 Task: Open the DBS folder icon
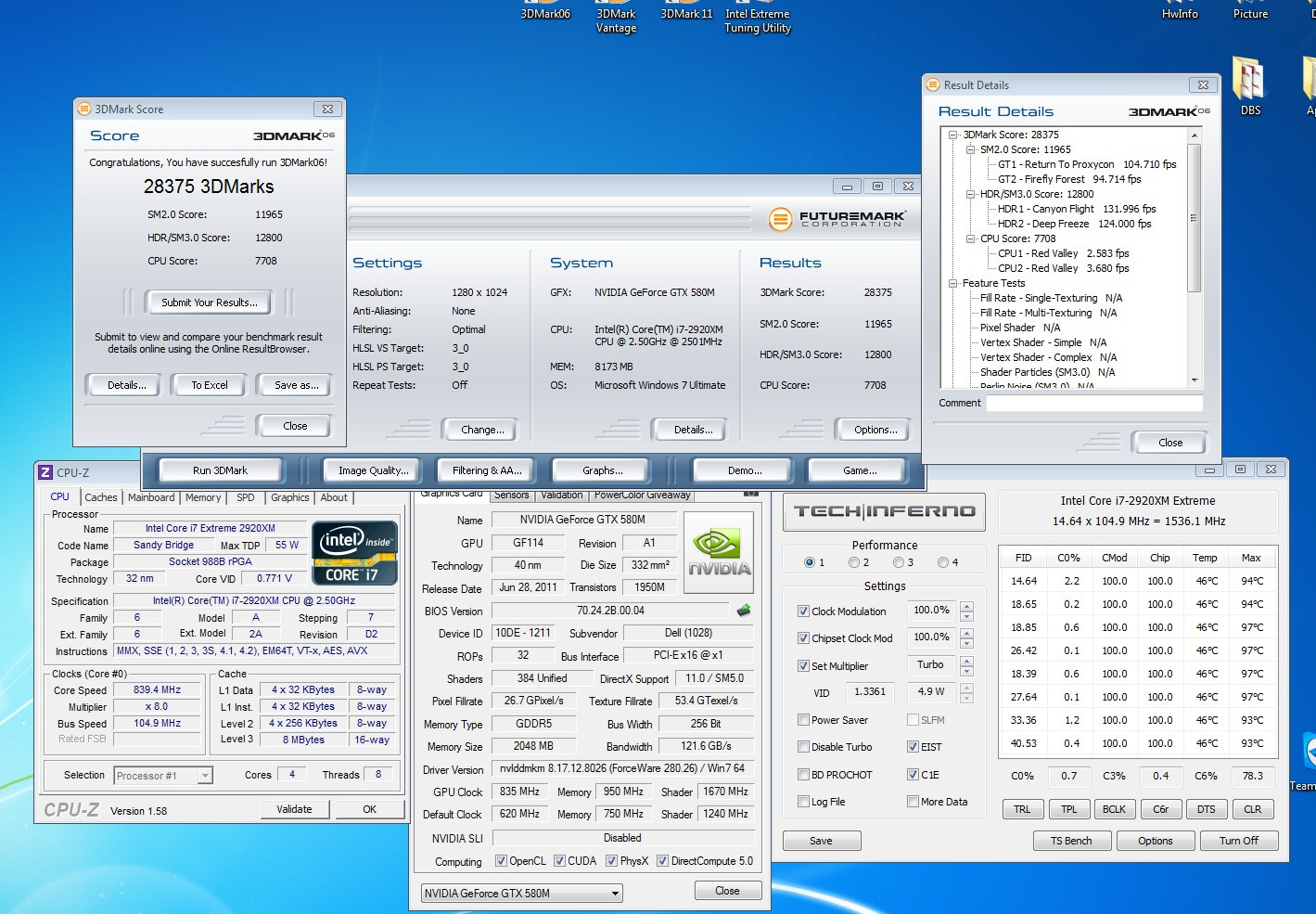click(1249, 85)
